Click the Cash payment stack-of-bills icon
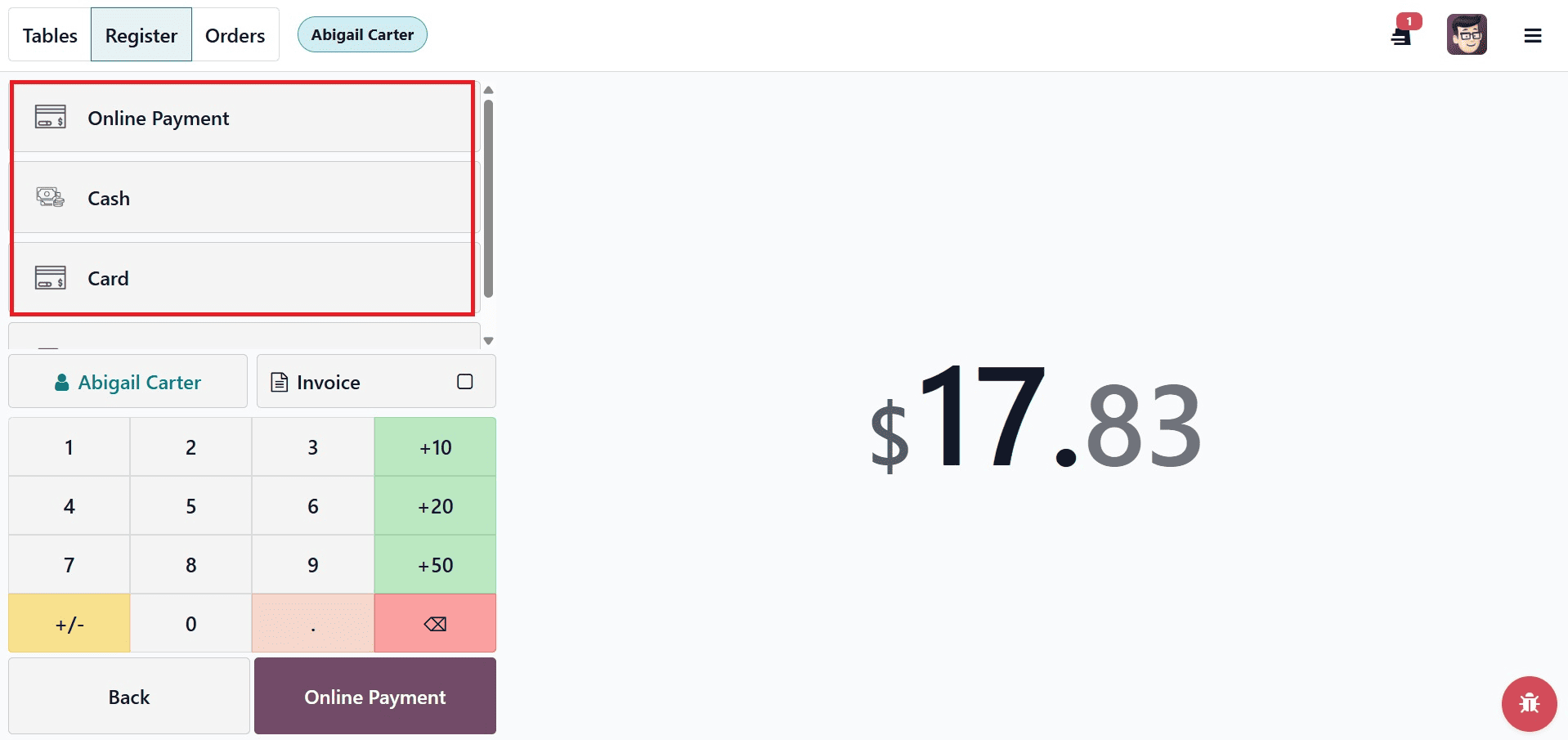1568x740 pixels. (x=50, y=196)
